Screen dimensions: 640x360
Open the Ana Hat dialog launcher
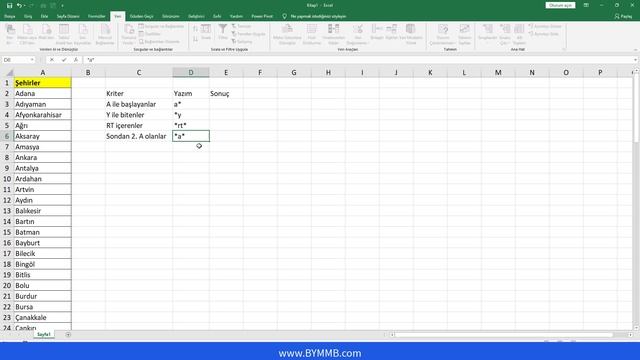point(564,49)
